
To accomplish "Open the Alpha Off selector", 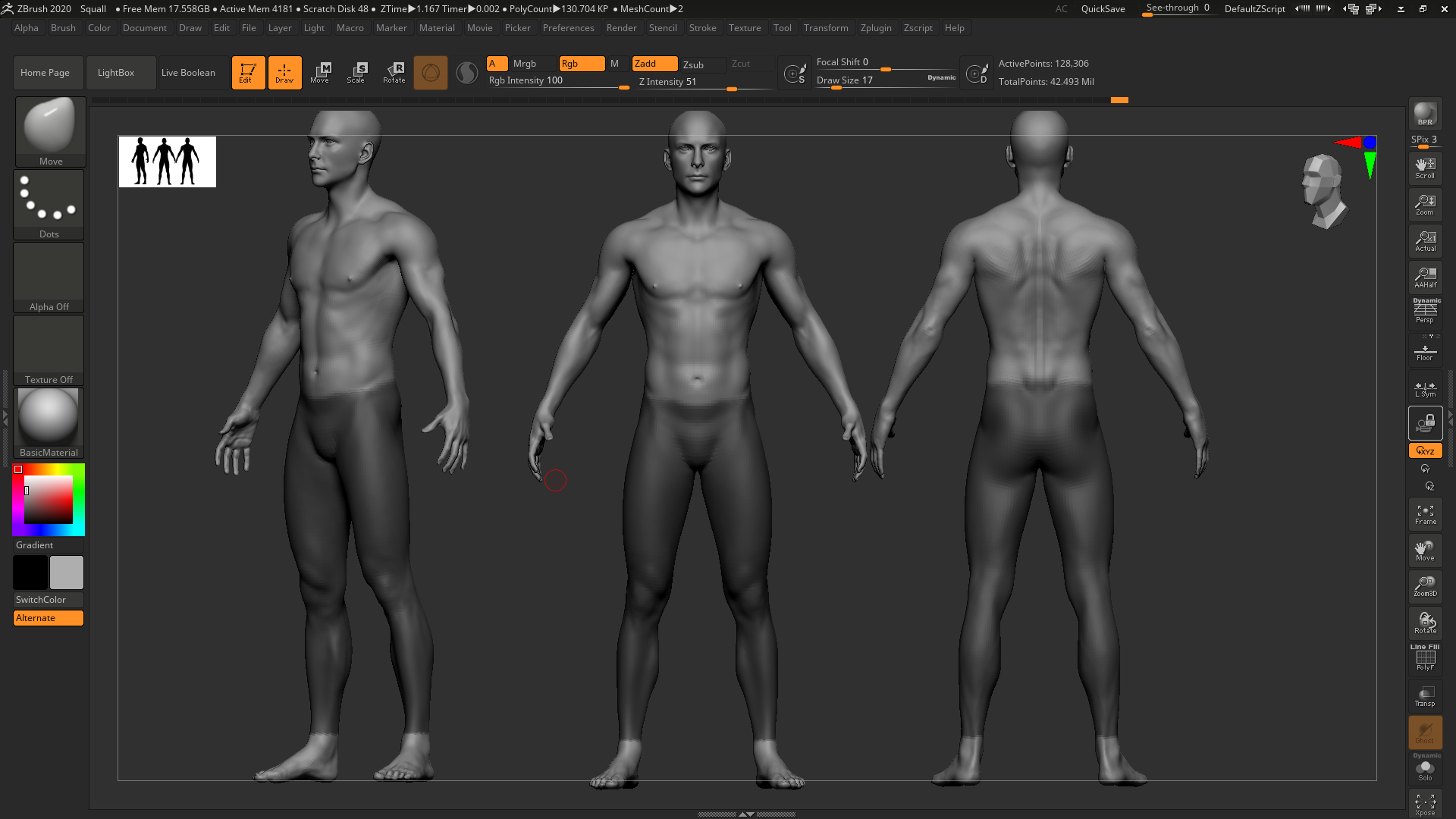I will (x=49, y=277).
